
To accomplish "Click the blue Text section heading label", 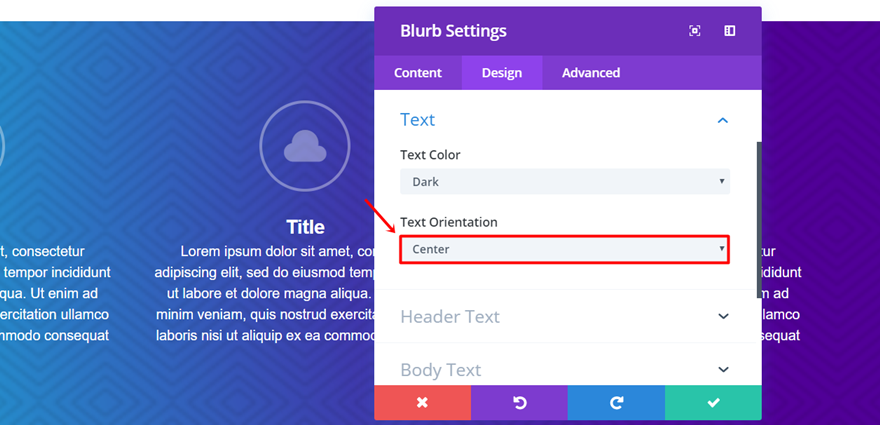I will (417, 120).
